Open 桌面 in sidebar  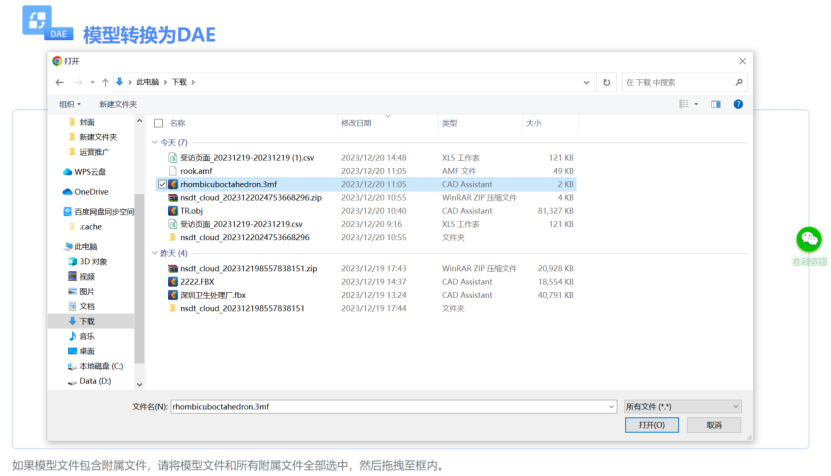87,351
